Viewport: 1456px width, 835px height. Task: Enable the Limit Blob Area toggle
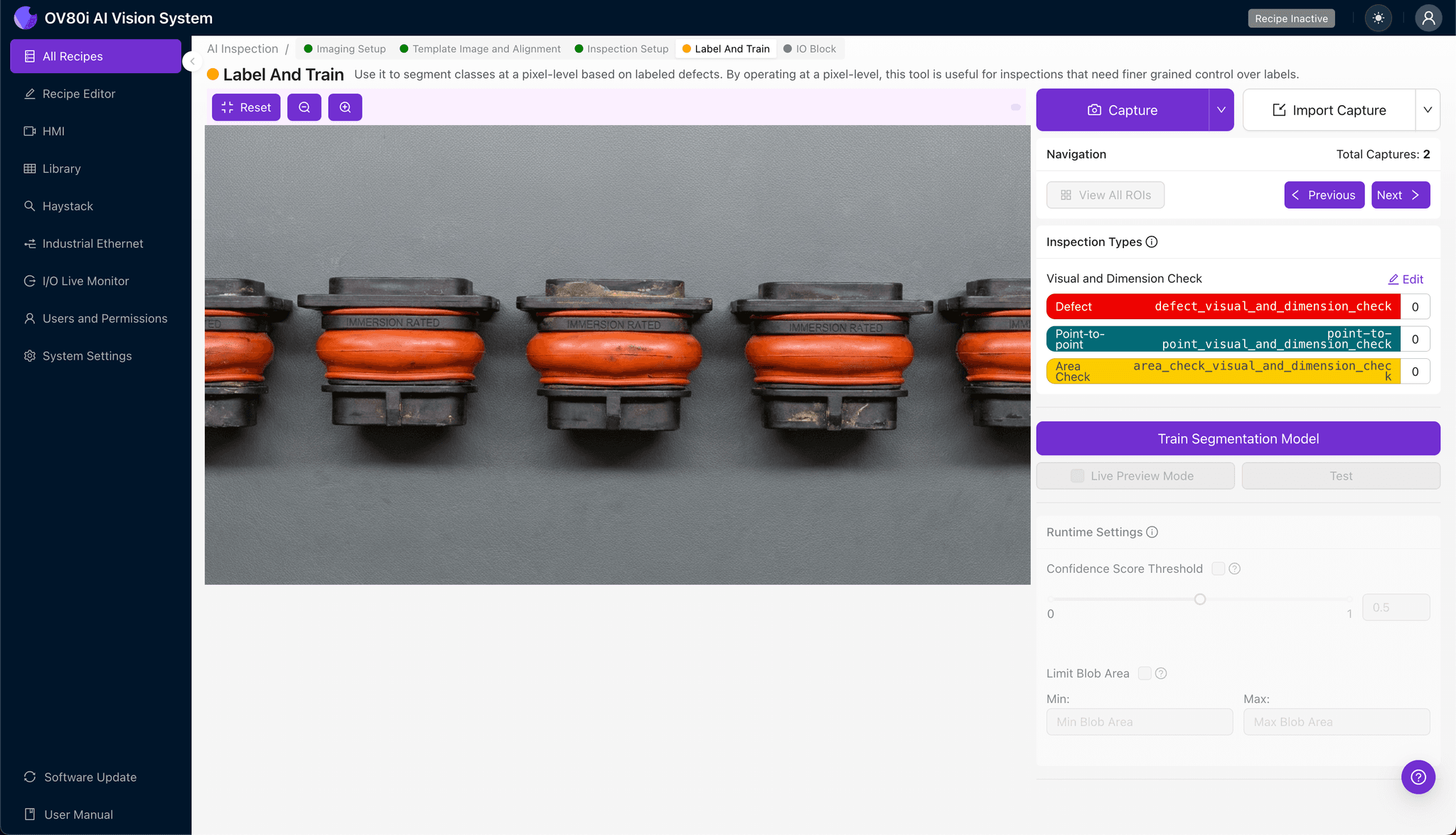pyautogui.click(x=1144, y=673)
